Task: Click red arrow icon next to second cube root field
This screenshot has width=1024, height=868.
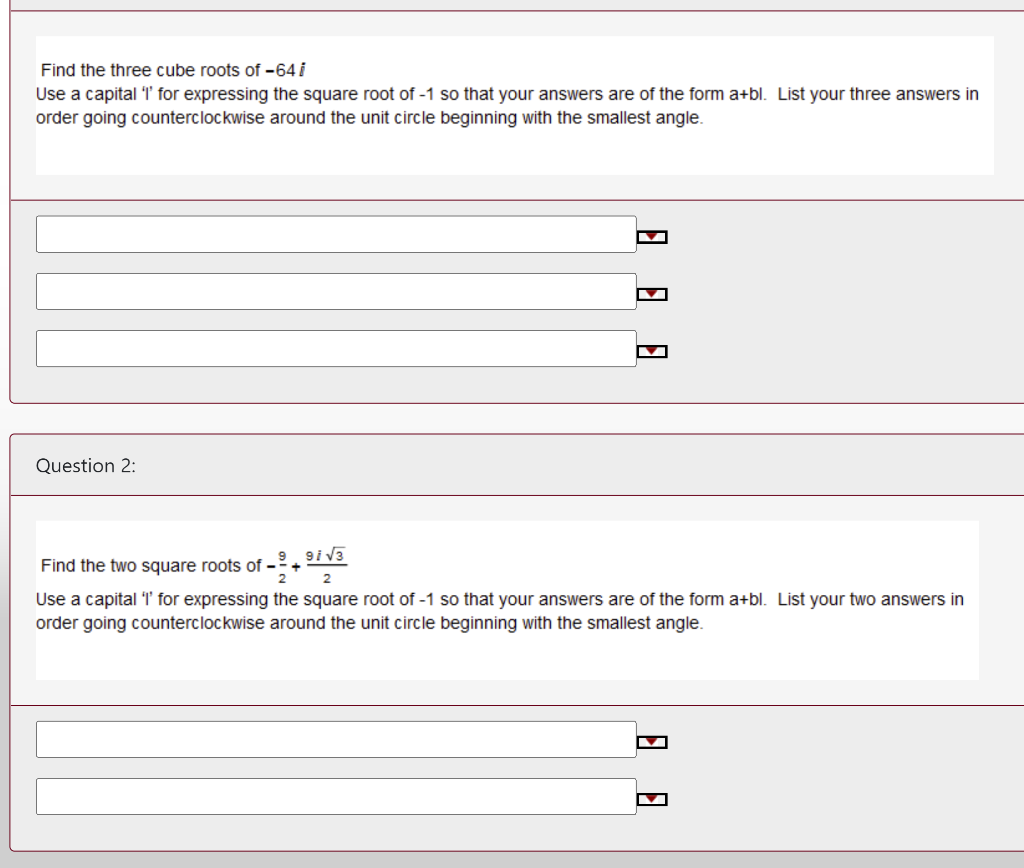Action: click(652, 294)
